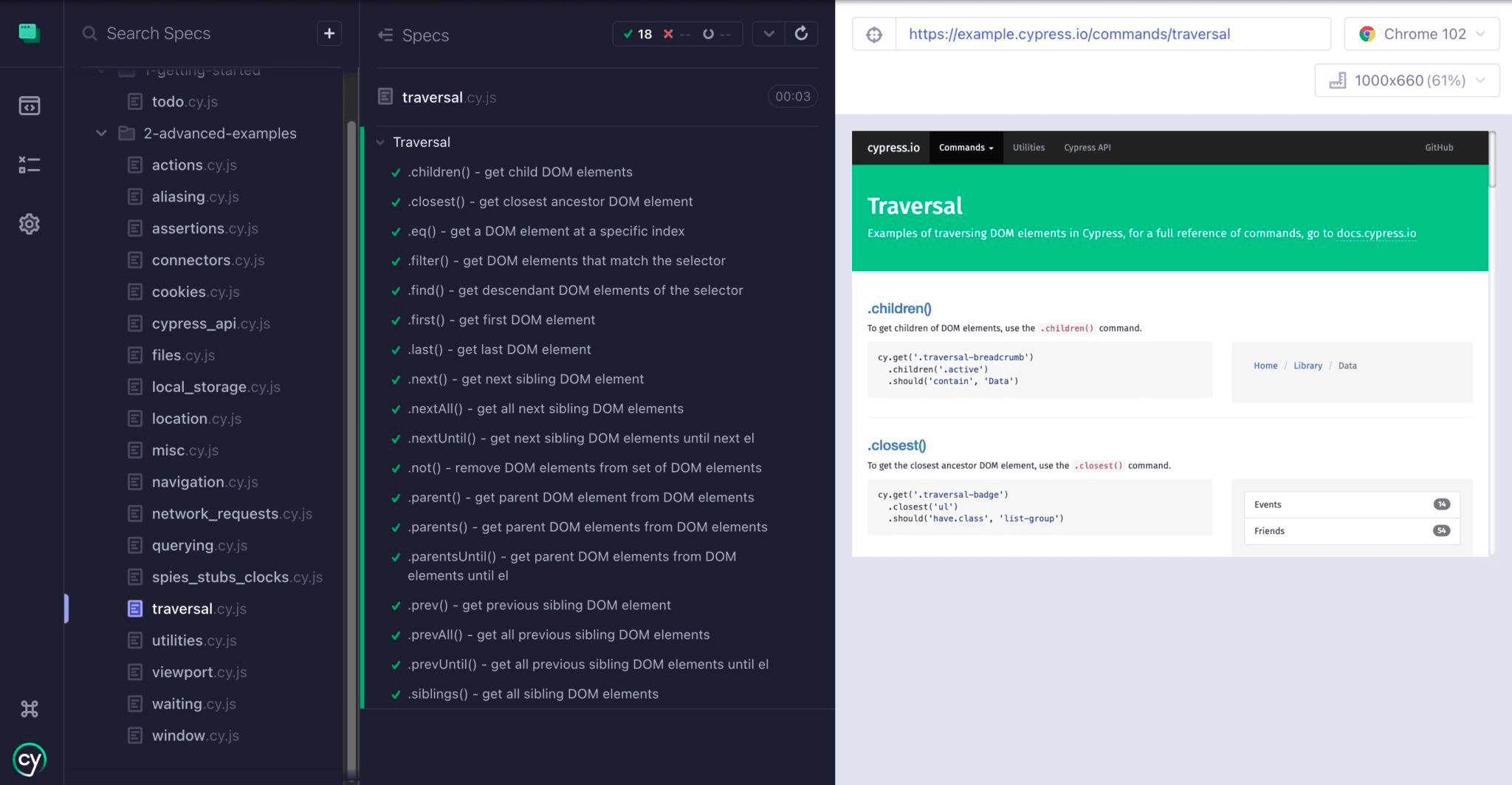
Task: Open keyboard shortcuts command icon
Action: click(30, 709)
